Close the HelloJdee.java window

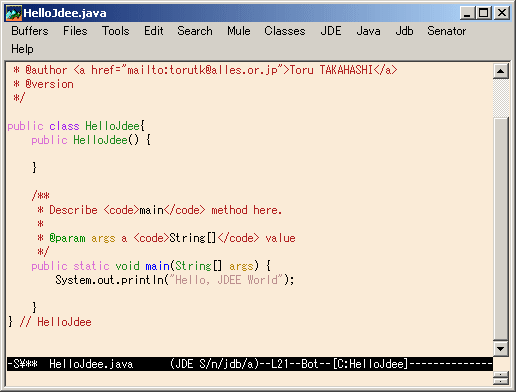tap(502, 13)
